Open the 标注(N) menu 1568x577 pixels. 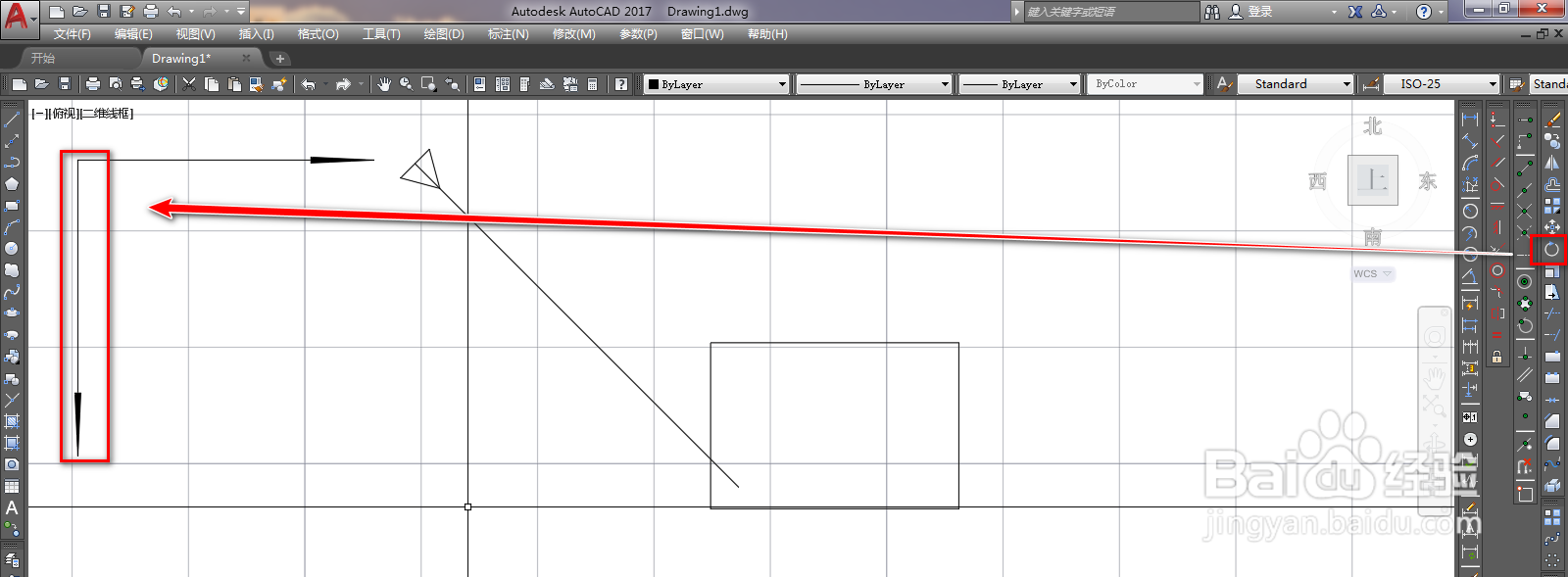[x=509, y=34]
